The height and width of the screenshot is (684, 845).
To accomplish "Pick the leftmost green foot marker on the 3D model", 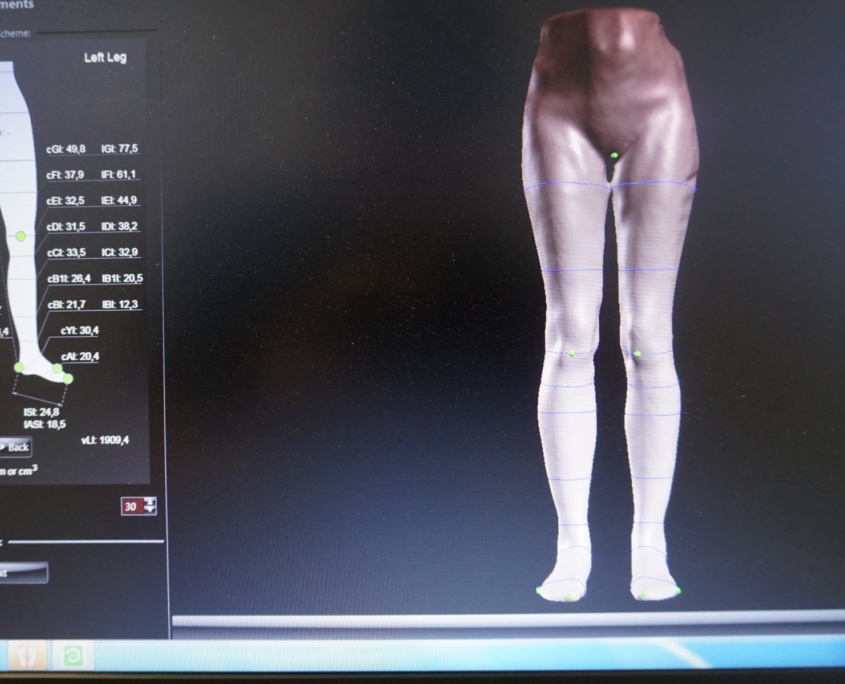I will (539, 591).
